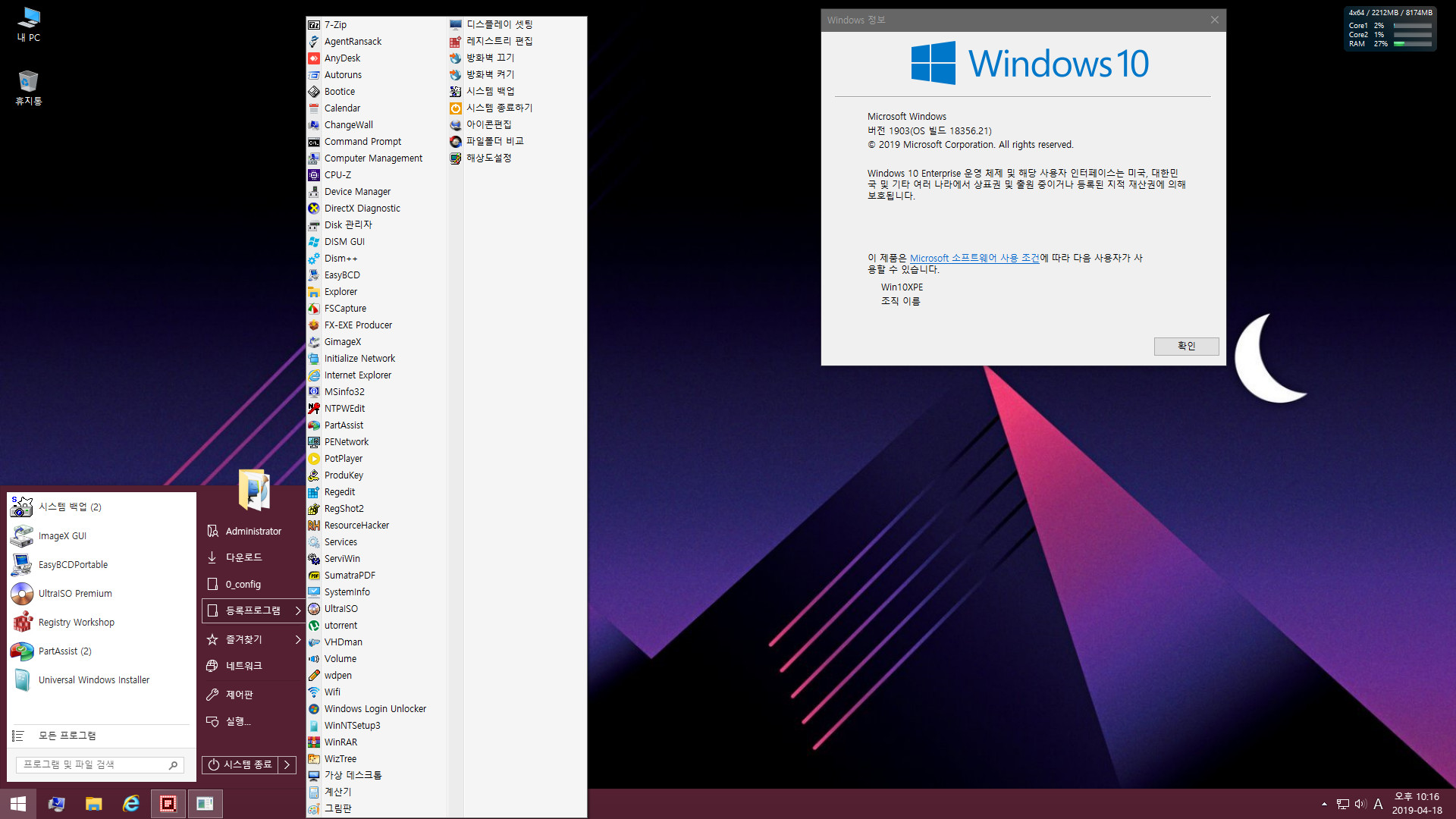Open ProduKey icon
This screenshot has height=819, width=1456.
click(x=314, y=475)
